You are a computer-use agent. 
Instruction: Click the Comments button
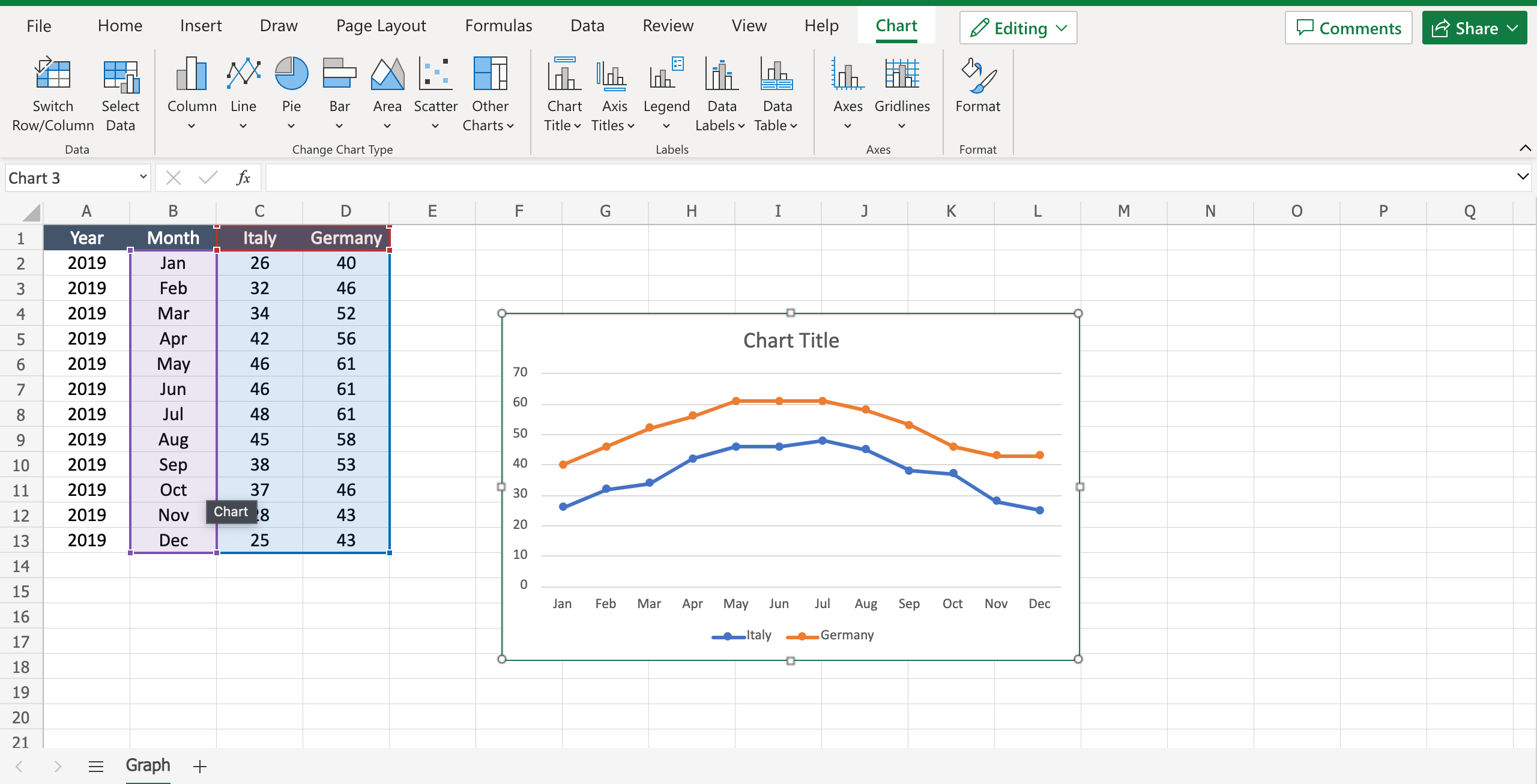1348,28
